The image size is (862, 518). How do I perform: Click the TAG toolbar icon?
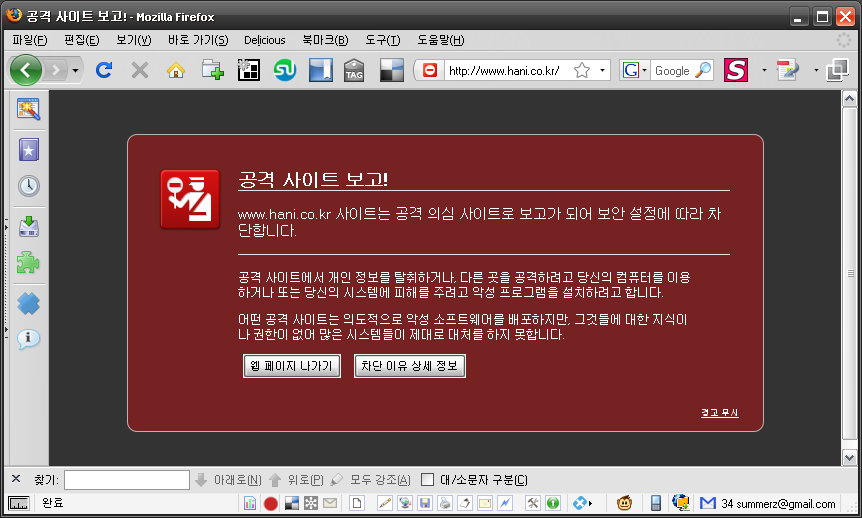(x=354, y=70)
